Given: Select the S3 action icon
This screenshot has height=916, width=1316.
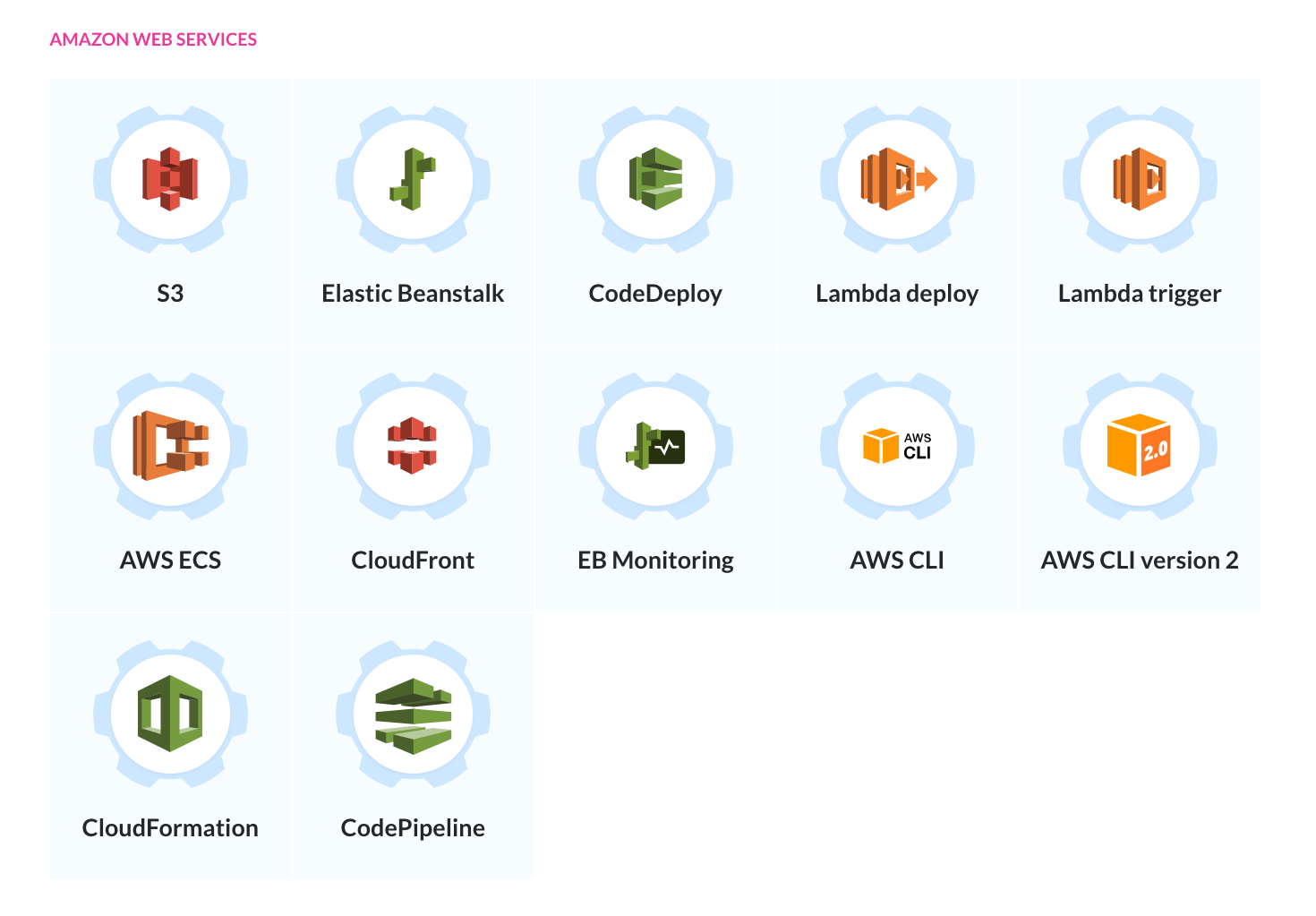Looking at the screenshot, I should click(170, 179).
